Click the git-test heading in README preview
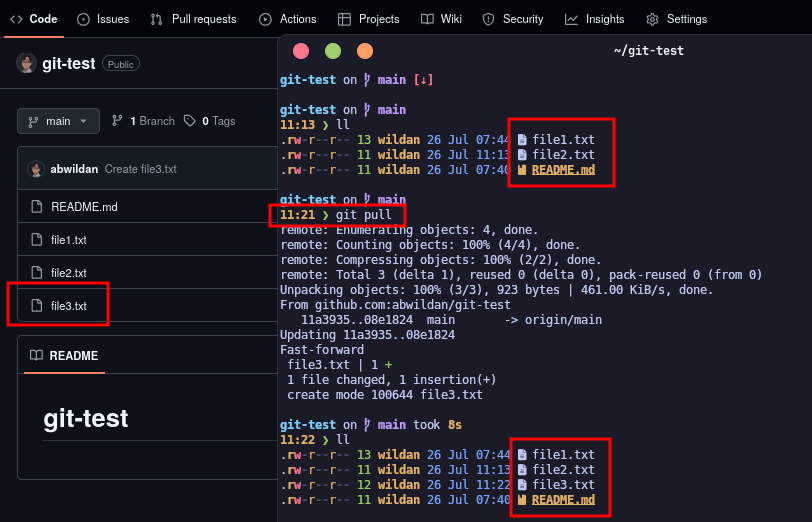The height and width of the screenshot is (522, 812). (x=86, y=418)
